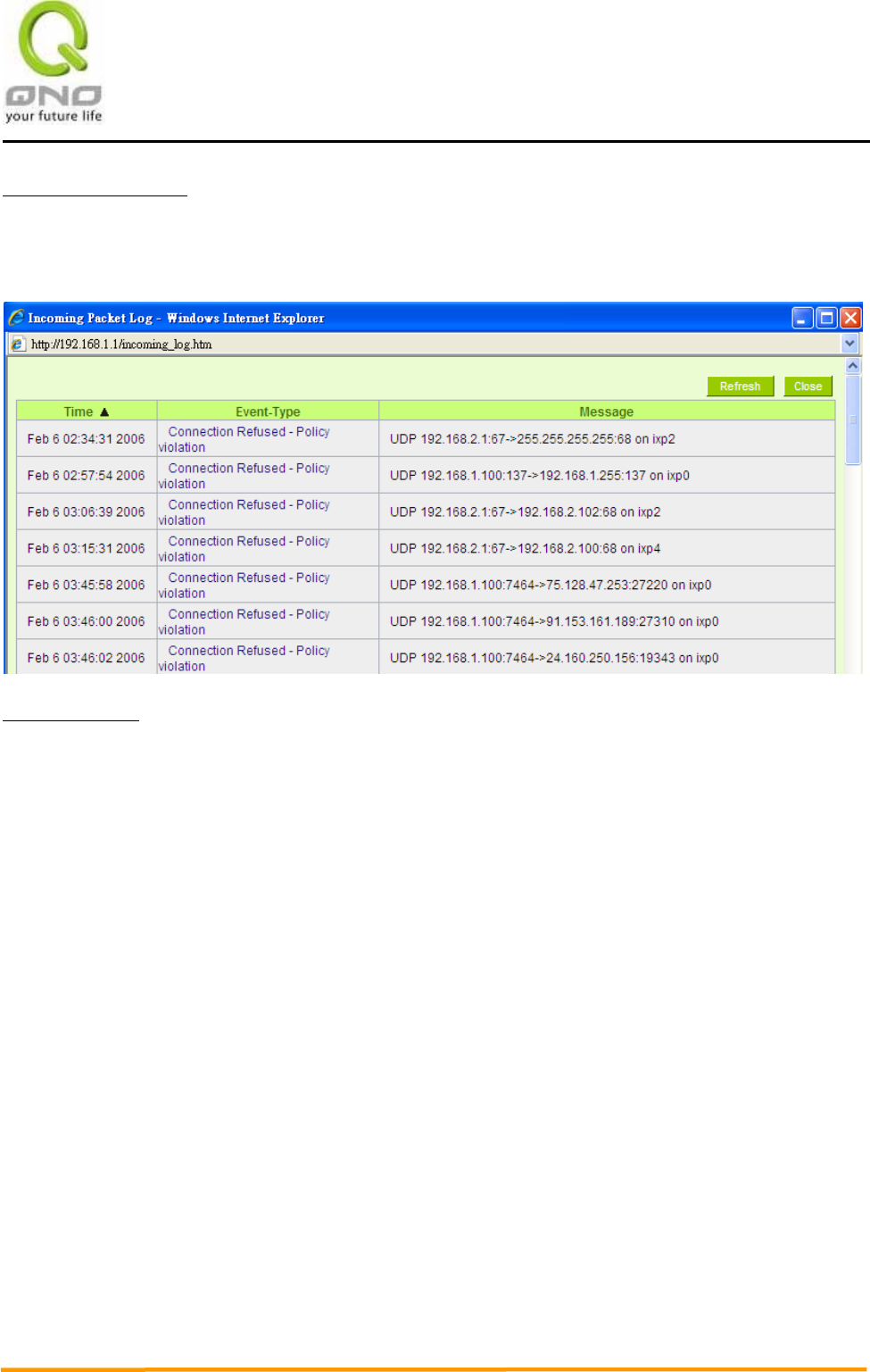This screenshot has height=1372, width=870.
Task: Select time 'Feb 6 02:57:54 2006'
Action: pyautogui.click(x=86, y=476)
